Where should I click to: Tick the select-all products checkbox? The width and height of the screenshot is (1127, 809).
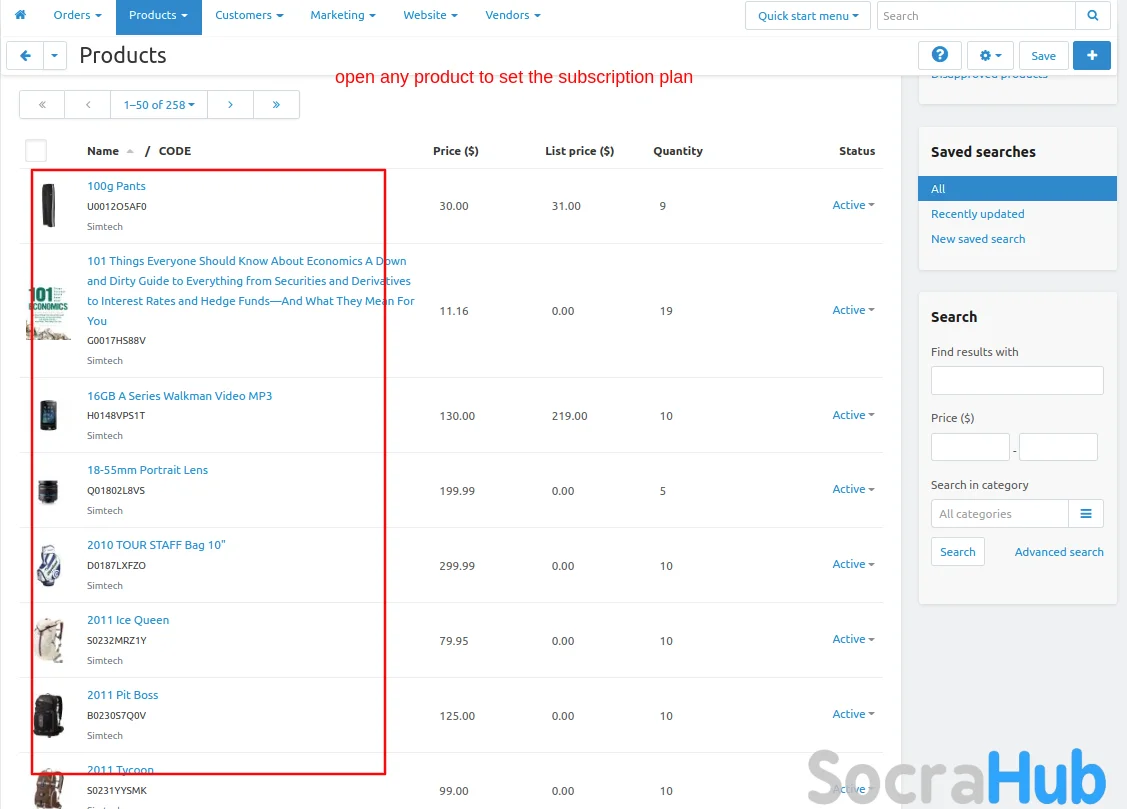[x=36, y=151]
